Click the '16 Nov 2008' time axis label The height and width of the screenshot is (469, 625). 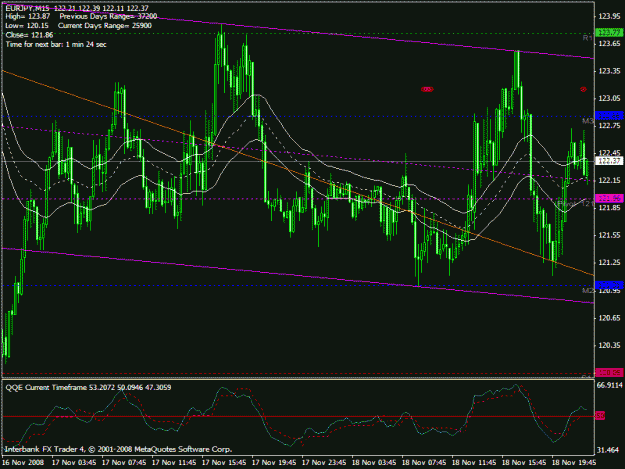pos(23,463)
